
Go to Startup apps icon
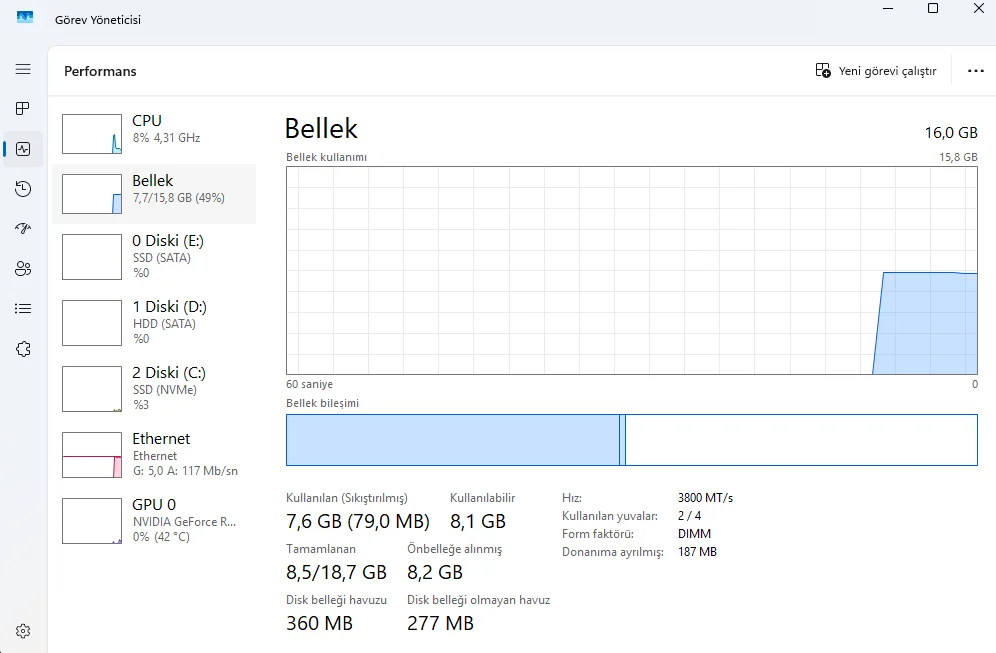coord(23,229)
